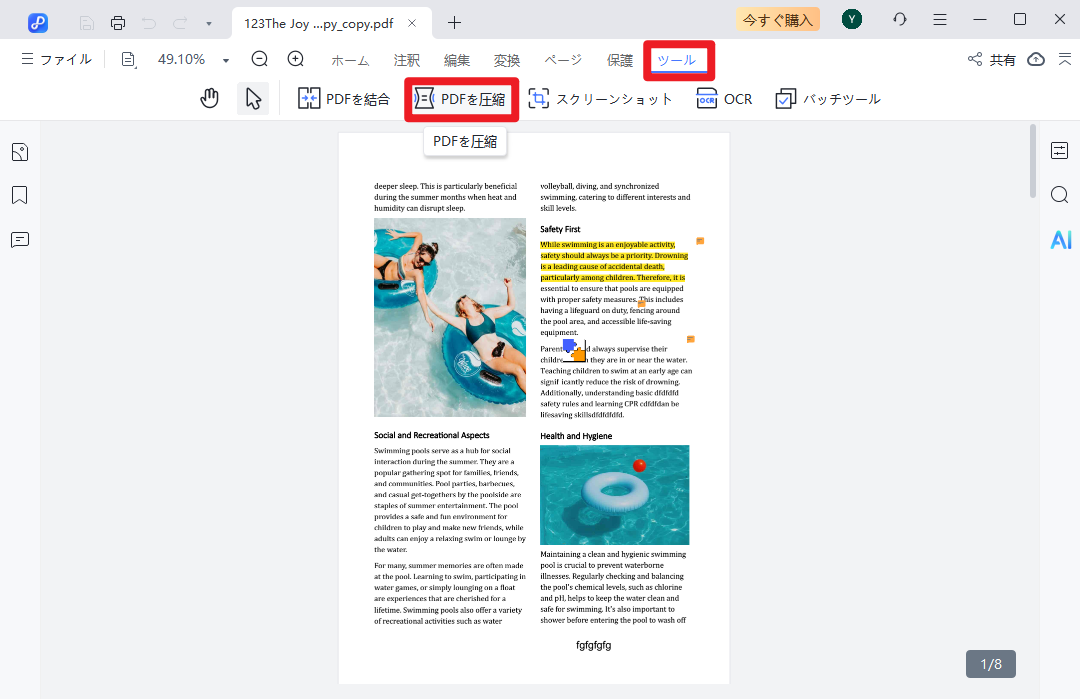
Task: Open the thumbnails panel in left sidebar
Action: pos(20,152)
